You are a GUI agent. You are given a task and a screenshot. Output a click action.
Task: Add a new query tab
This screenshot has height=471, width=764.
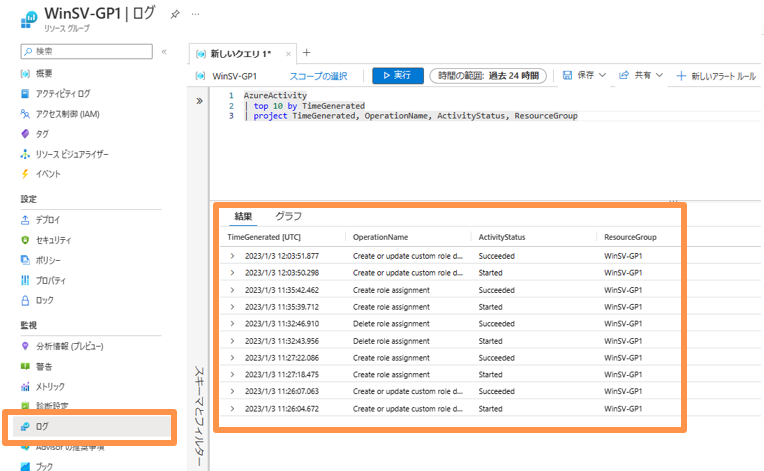click(306, 53)
